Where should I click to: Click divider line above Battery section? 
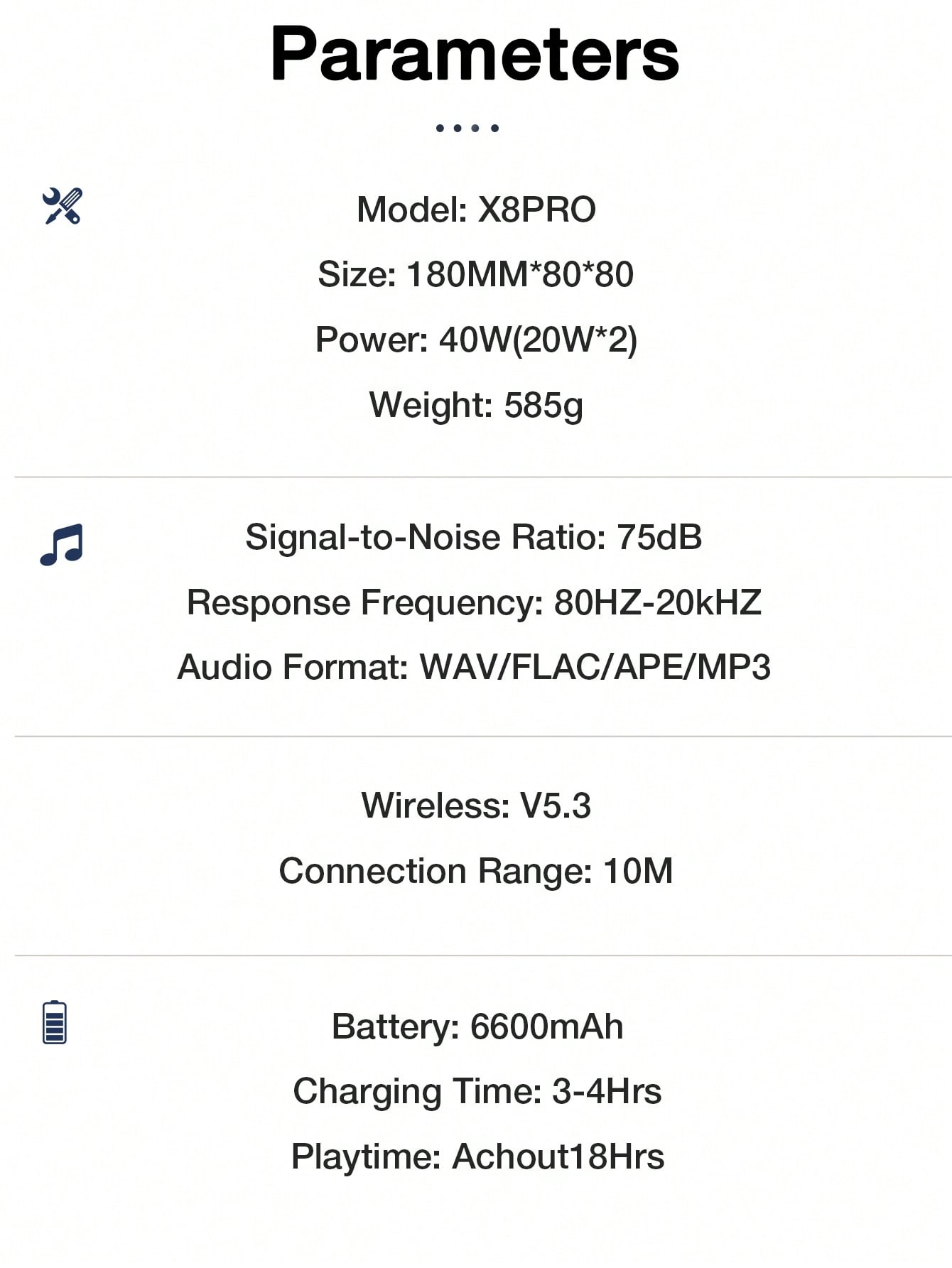click(483, 955)
